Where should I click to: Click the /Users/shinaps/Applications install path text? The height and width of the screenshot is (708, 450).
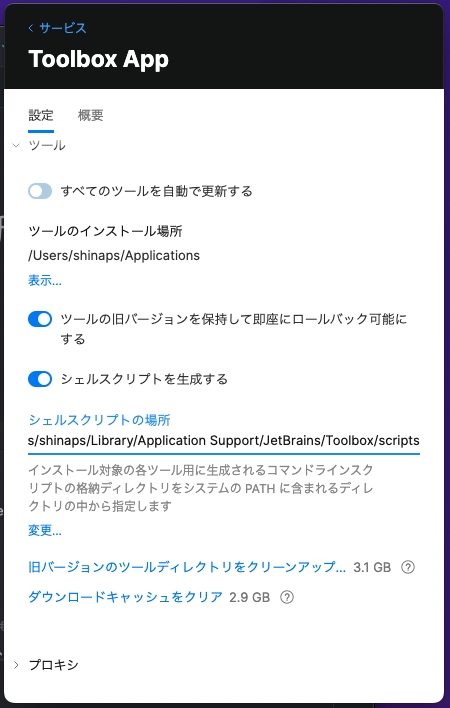114,256
